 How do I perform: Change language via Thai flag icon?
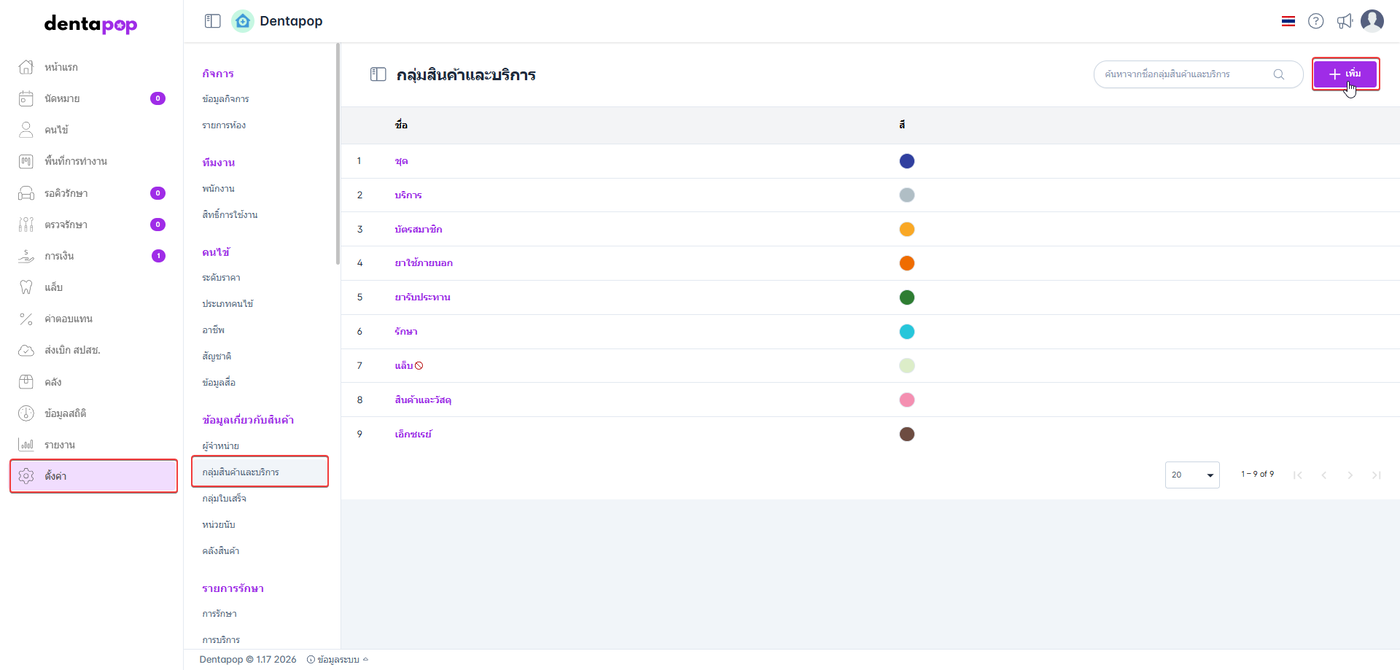point(1288,21)
